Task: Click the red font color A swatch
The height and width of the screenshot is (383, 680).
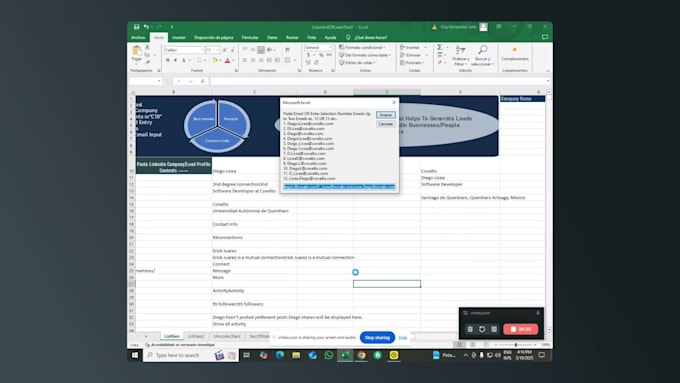Action: 227,60
